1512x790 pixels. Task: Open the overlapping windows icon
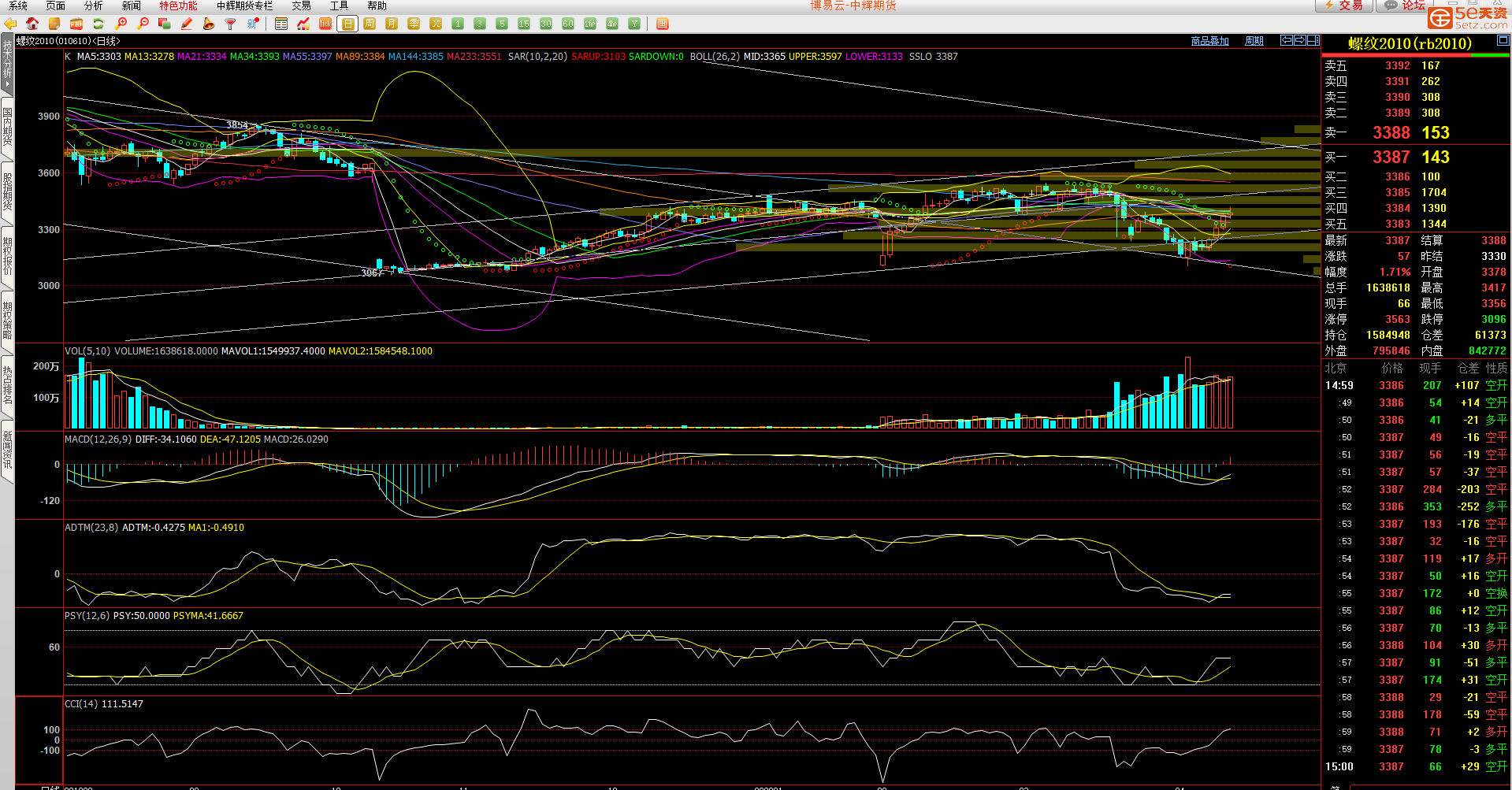point(165,24)
